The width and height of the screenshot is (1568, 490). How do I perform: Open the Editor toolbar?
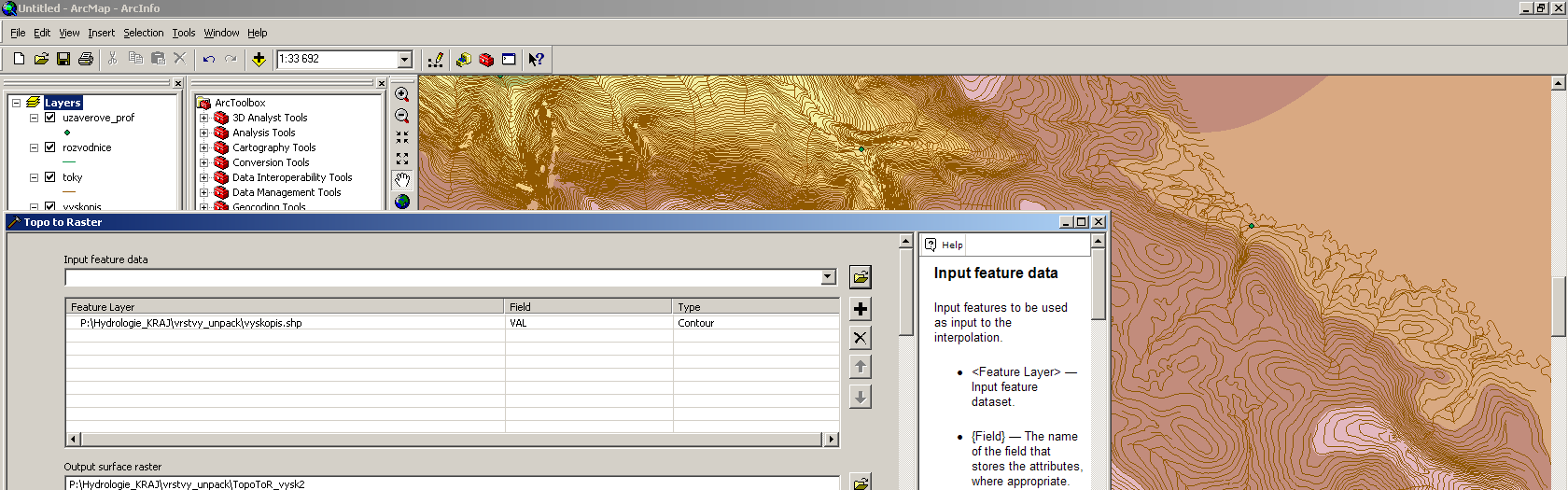[435, 59]
